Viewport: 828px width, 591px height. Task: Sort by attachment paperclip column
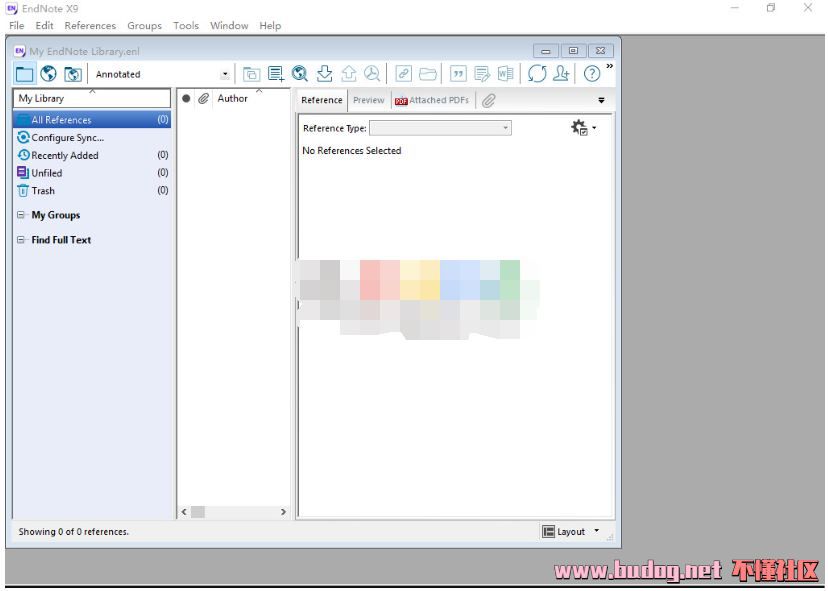203,98
